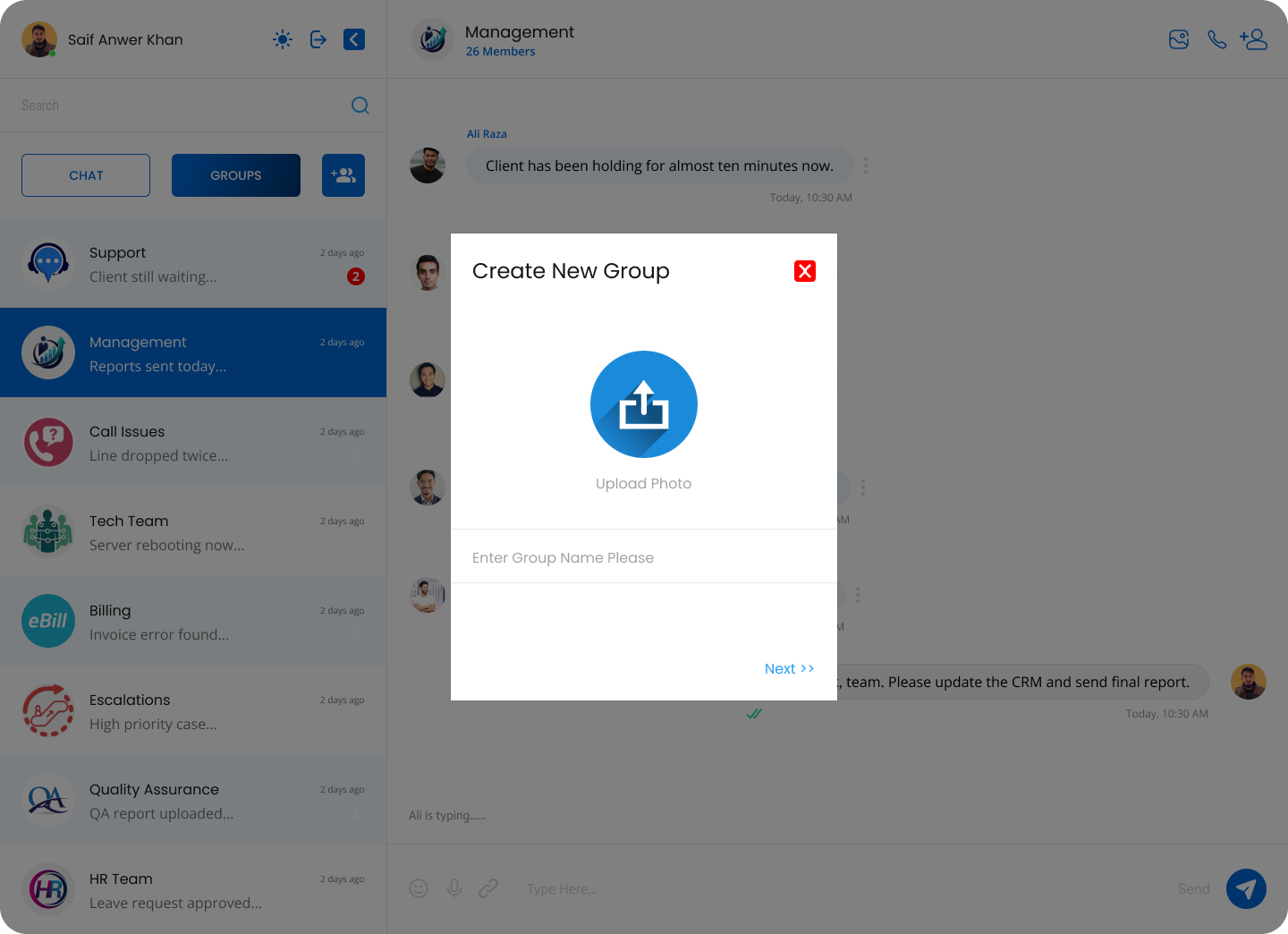Start a call with phone icon
This screenshot has width=1288, height=934.
click(1216, 39)
